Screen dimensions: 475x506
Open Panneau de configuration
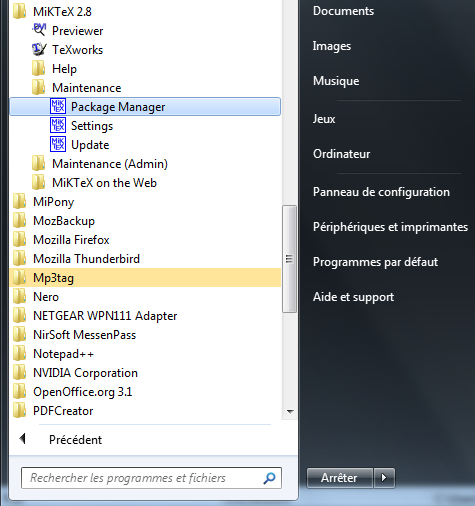tap(381, 192)
